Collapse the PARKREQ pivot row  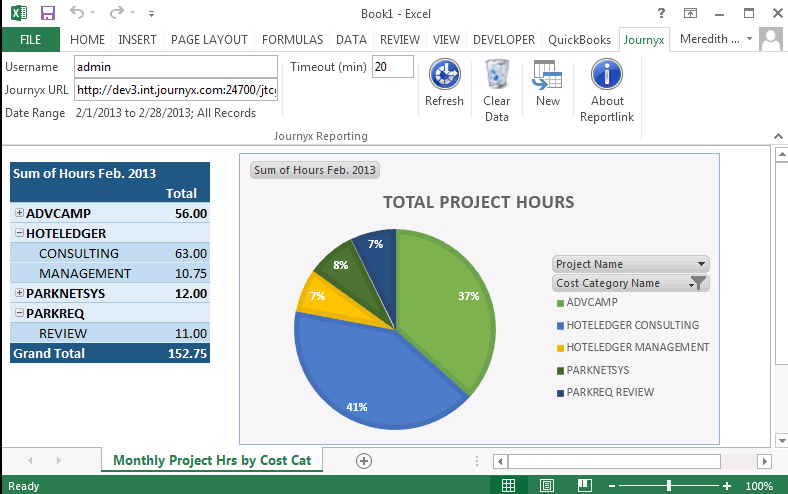coord(19,313)
